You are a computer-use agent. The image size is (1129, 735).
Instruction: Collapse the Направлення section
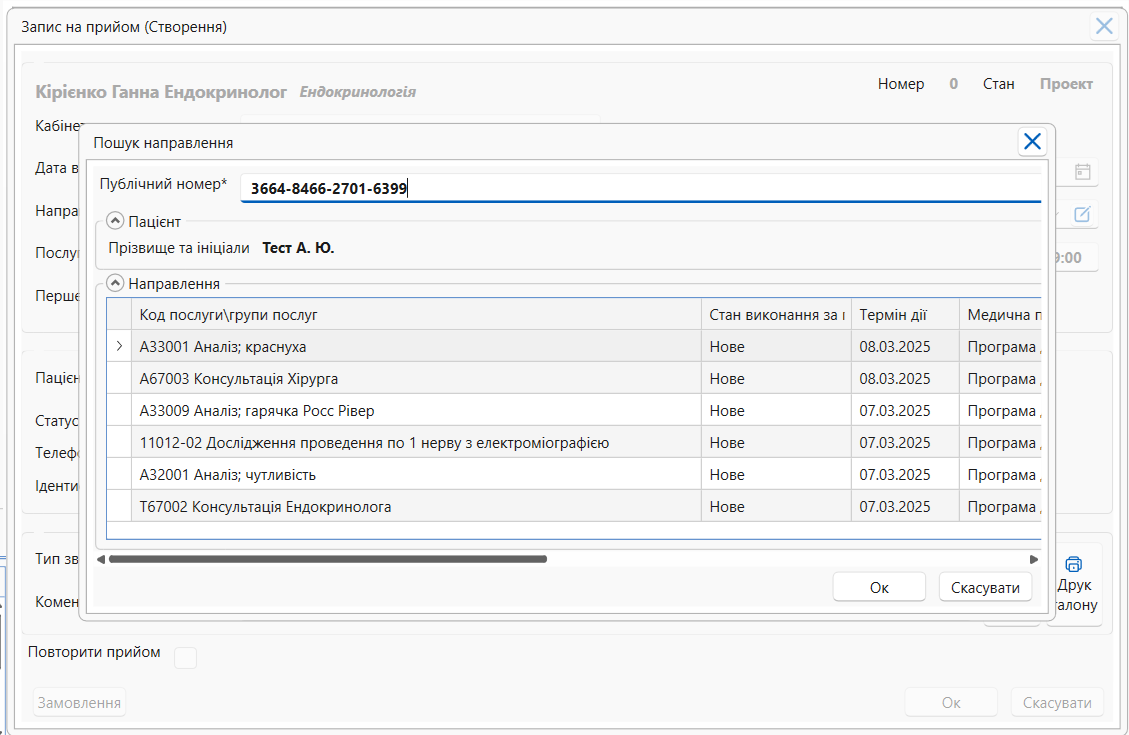pyautogui.click(x=115, y=283)
